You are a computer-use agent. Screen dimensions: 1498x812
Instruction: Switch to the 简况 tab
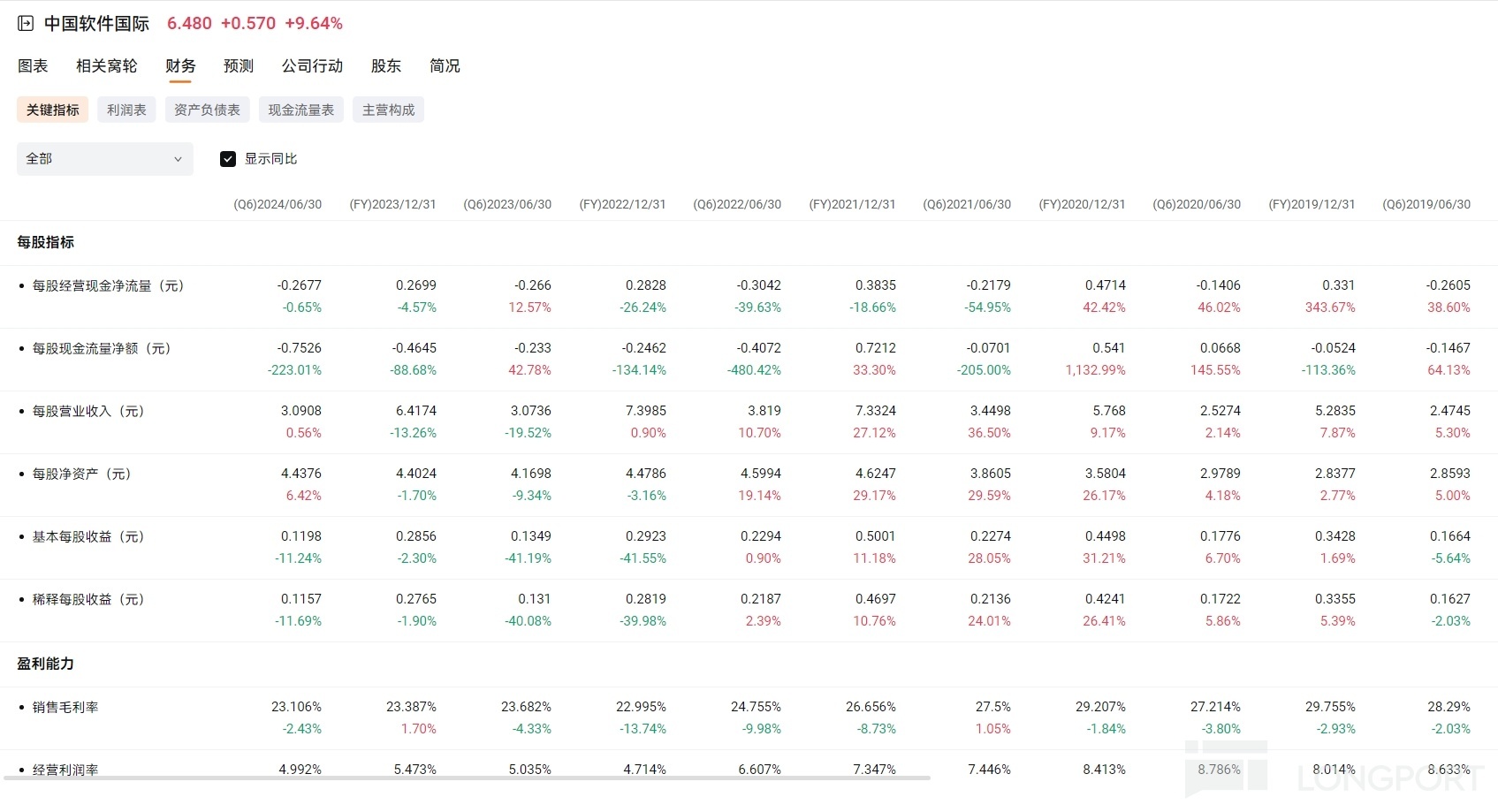(x=445, y=66)
